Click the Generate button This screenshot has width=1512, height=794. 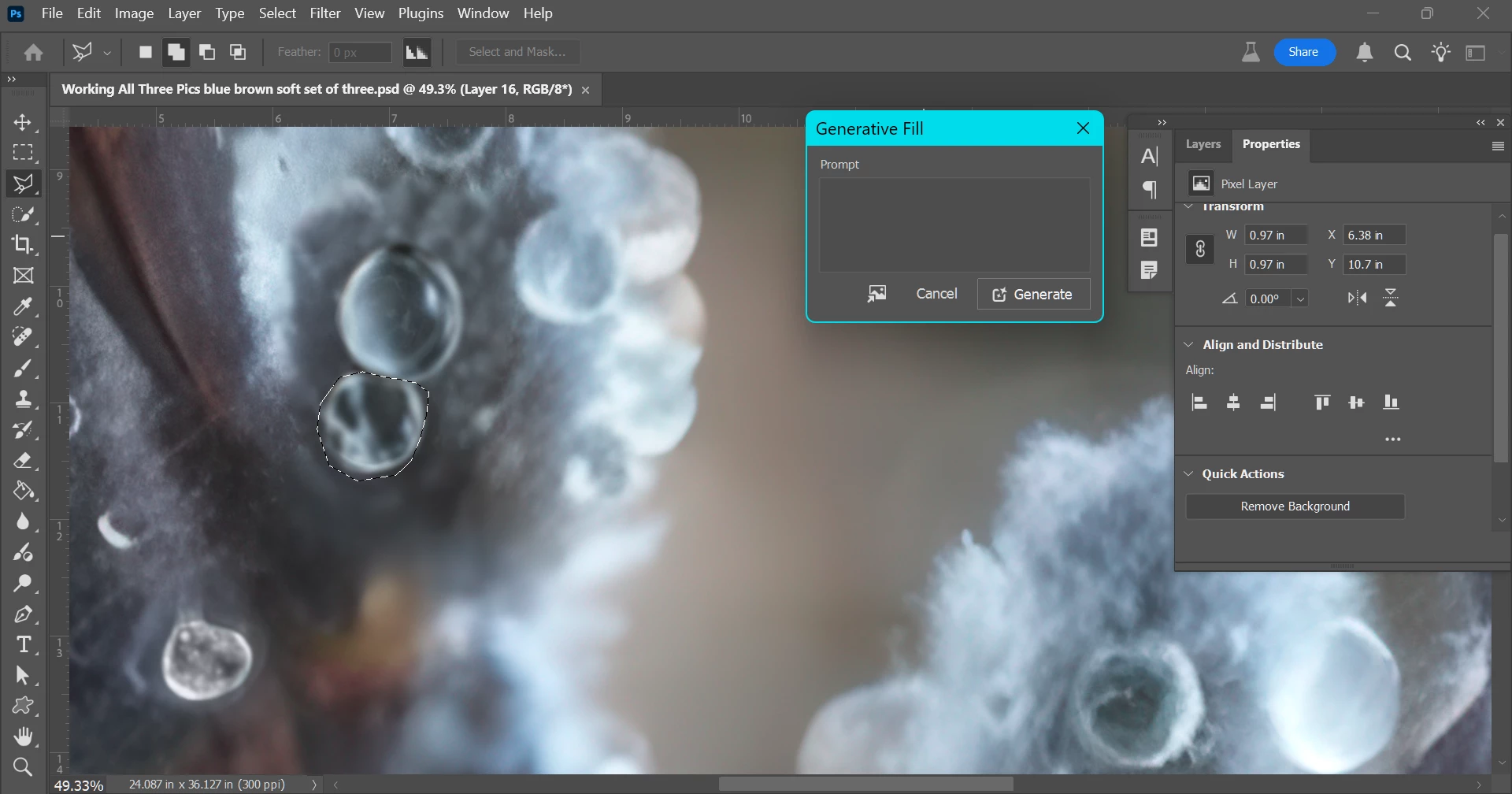tap(1033, 294)
